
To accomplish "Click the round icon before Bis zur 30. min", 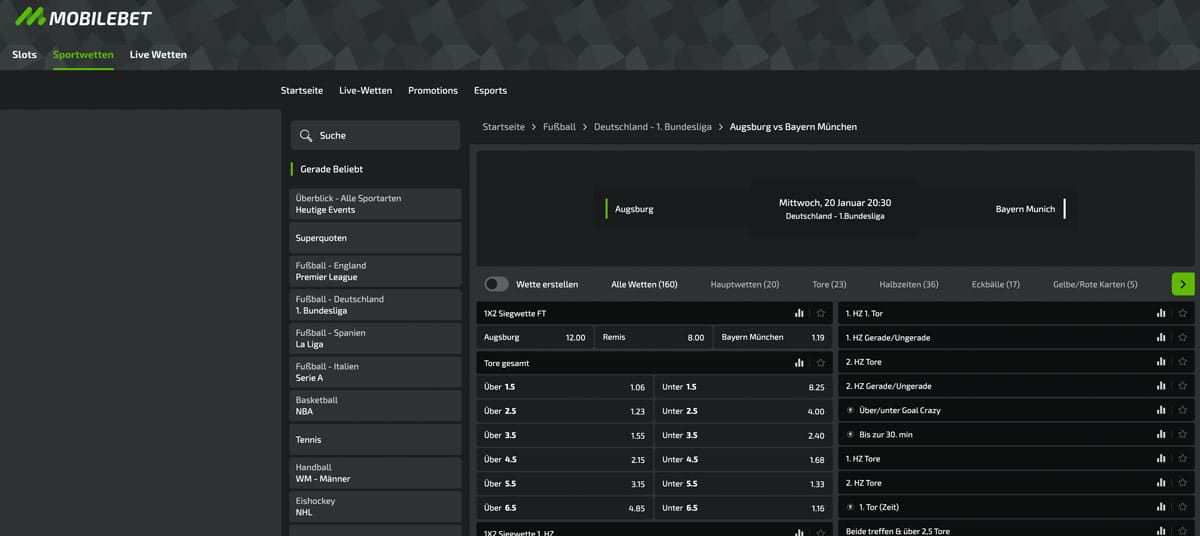I will pos(850,434).
